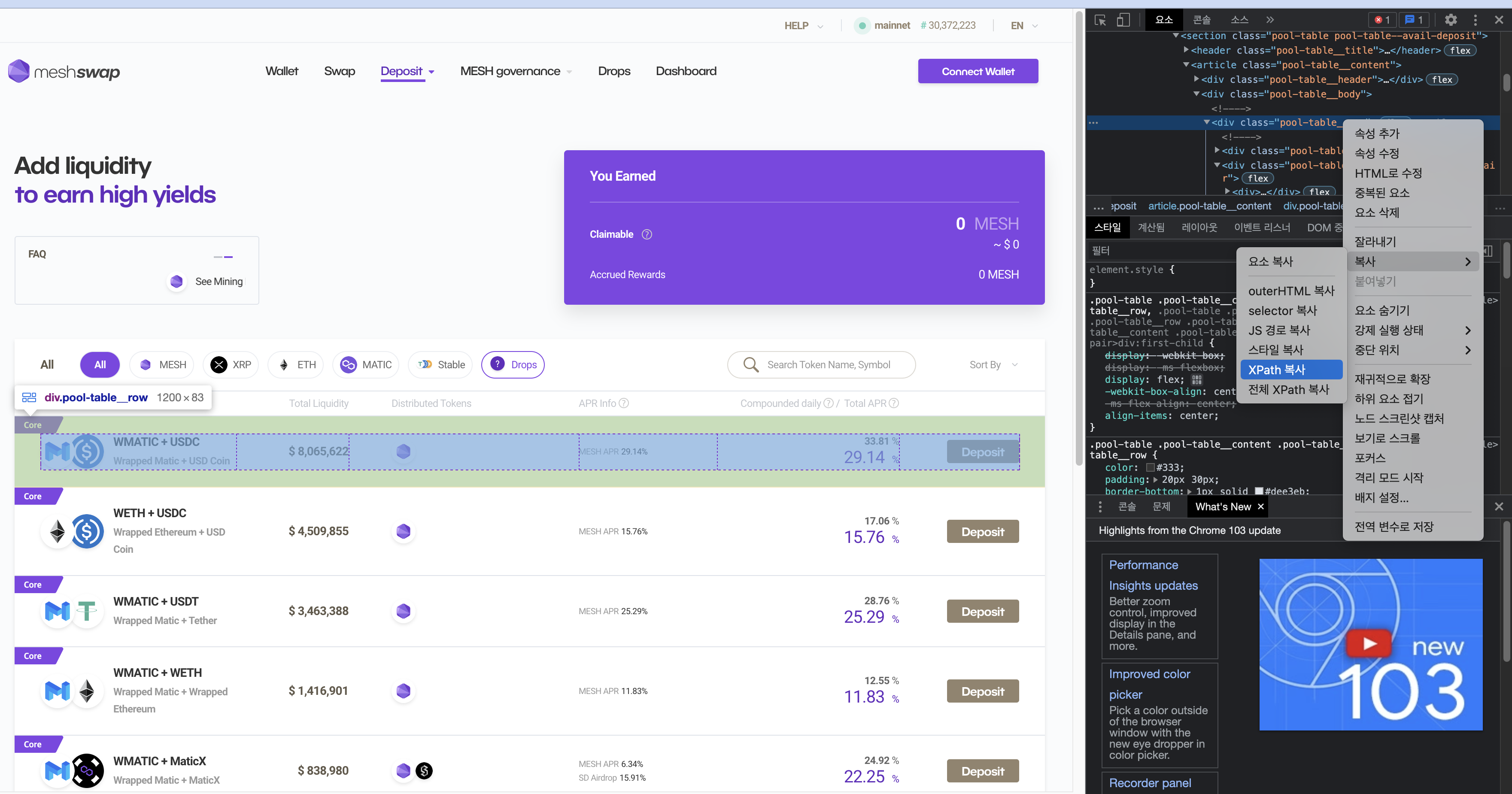The image size is (1512, 794).
Task: Expand the pool-table__header div node
Action: pos(1196,79)
